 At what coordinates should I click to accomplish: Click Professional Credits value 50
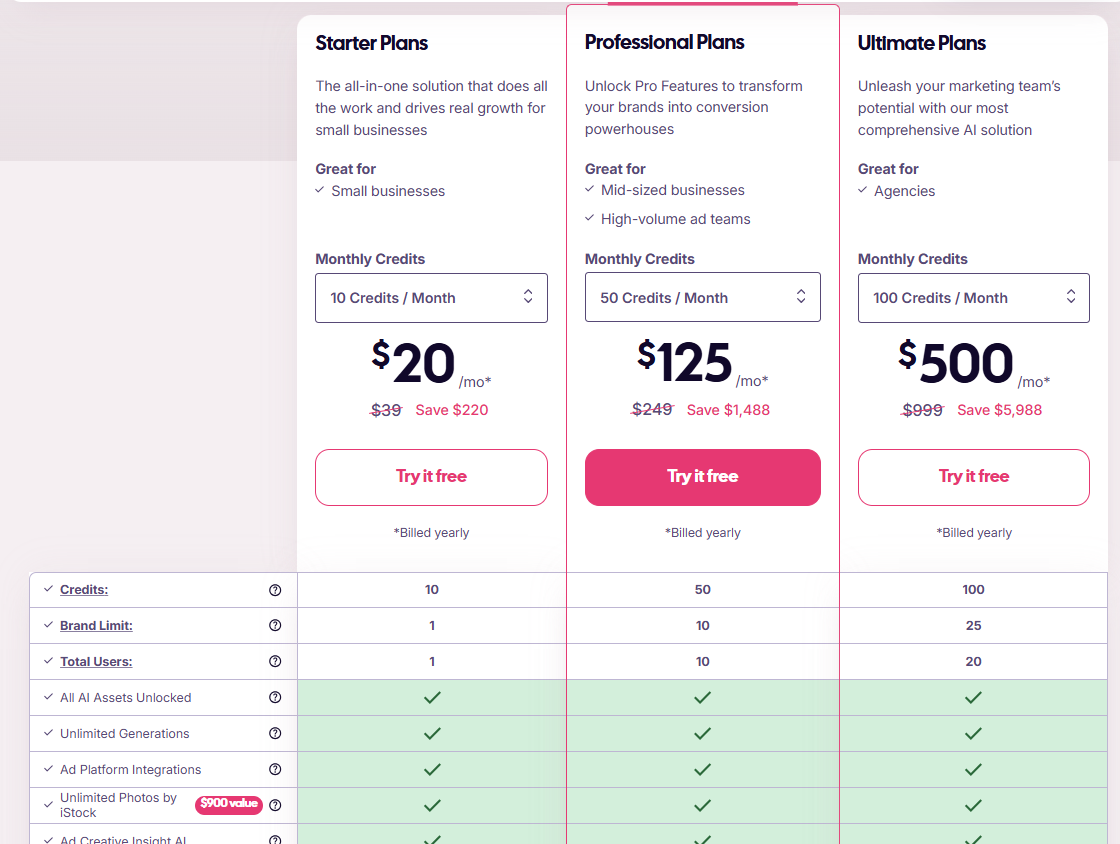pos(703,590)
